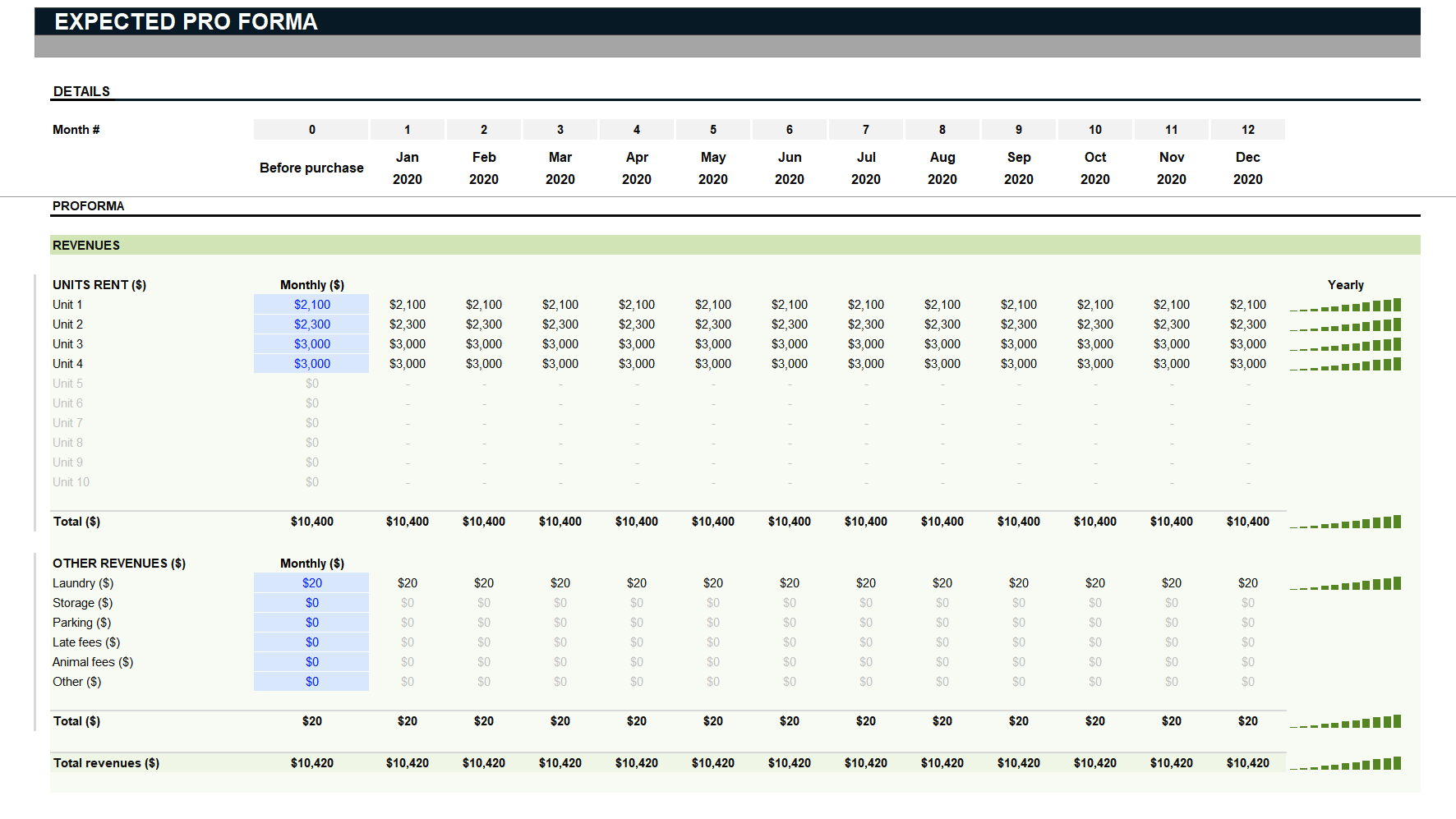Select the Unit 2 monthly rent input cell
This screenshot has height=819, width=1456.
[x=311, y=324]
